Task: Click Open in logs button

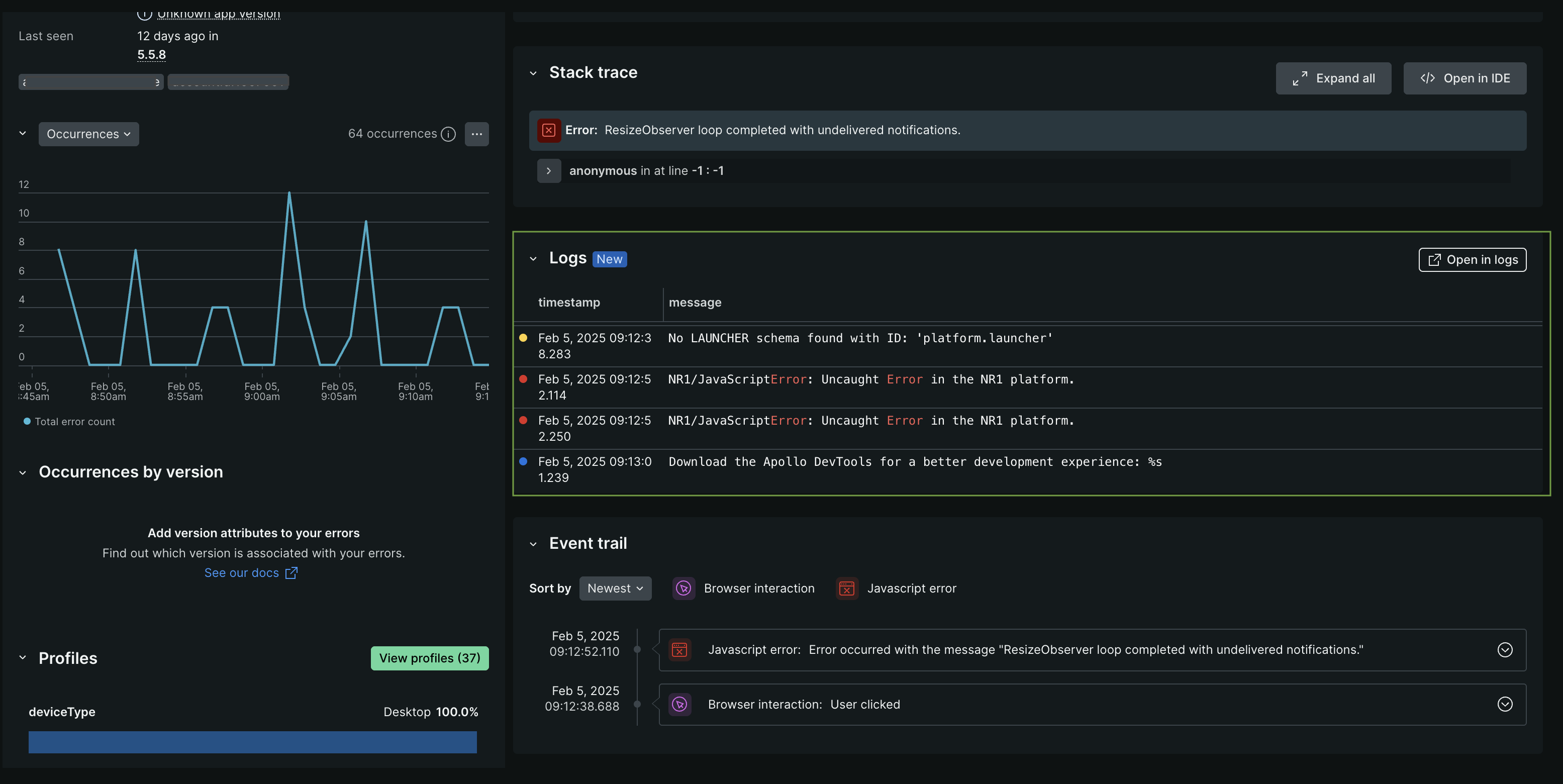Action: click(x=1472, y=260)
